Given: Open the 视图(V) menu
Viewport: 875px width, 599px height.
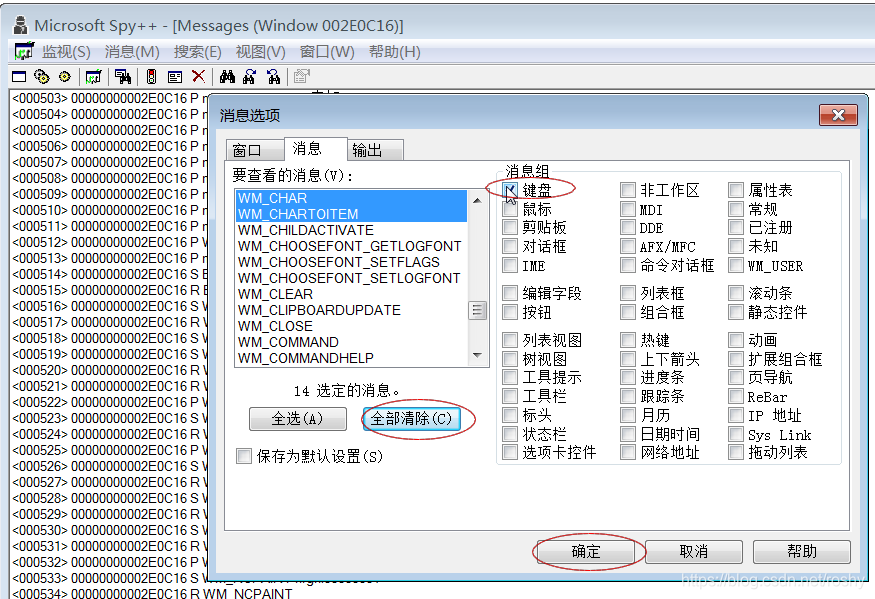Looking at the screenshot, I should [261, 52].
